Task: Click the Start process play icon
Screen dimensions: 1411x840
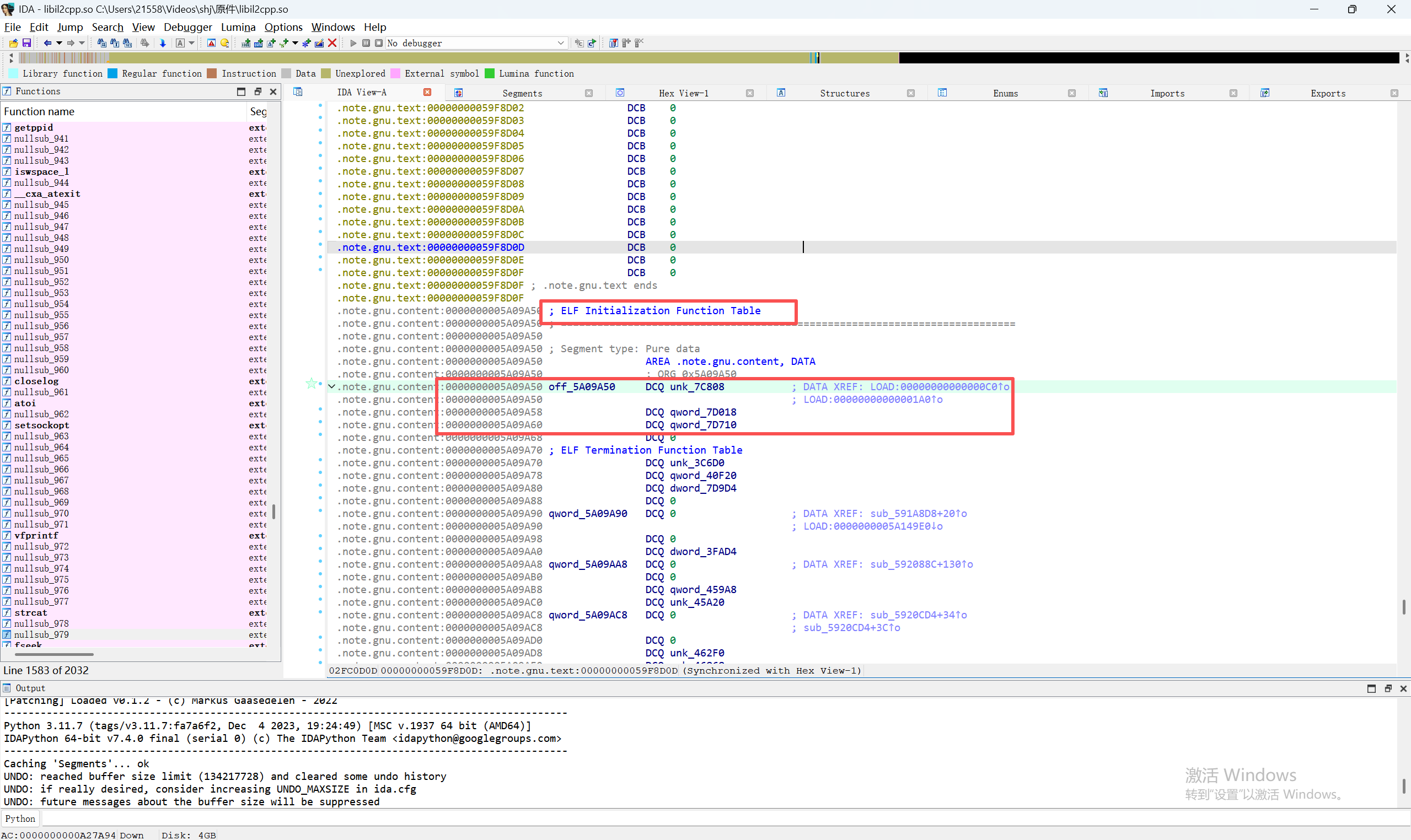Action: [x=353, y=43]
